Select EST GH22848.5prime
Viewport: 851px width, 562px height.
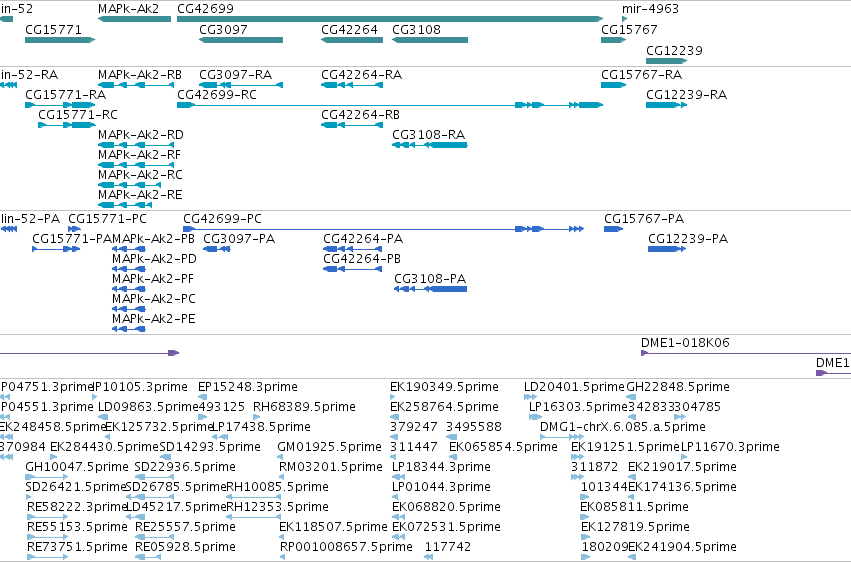tap(631, 397)
